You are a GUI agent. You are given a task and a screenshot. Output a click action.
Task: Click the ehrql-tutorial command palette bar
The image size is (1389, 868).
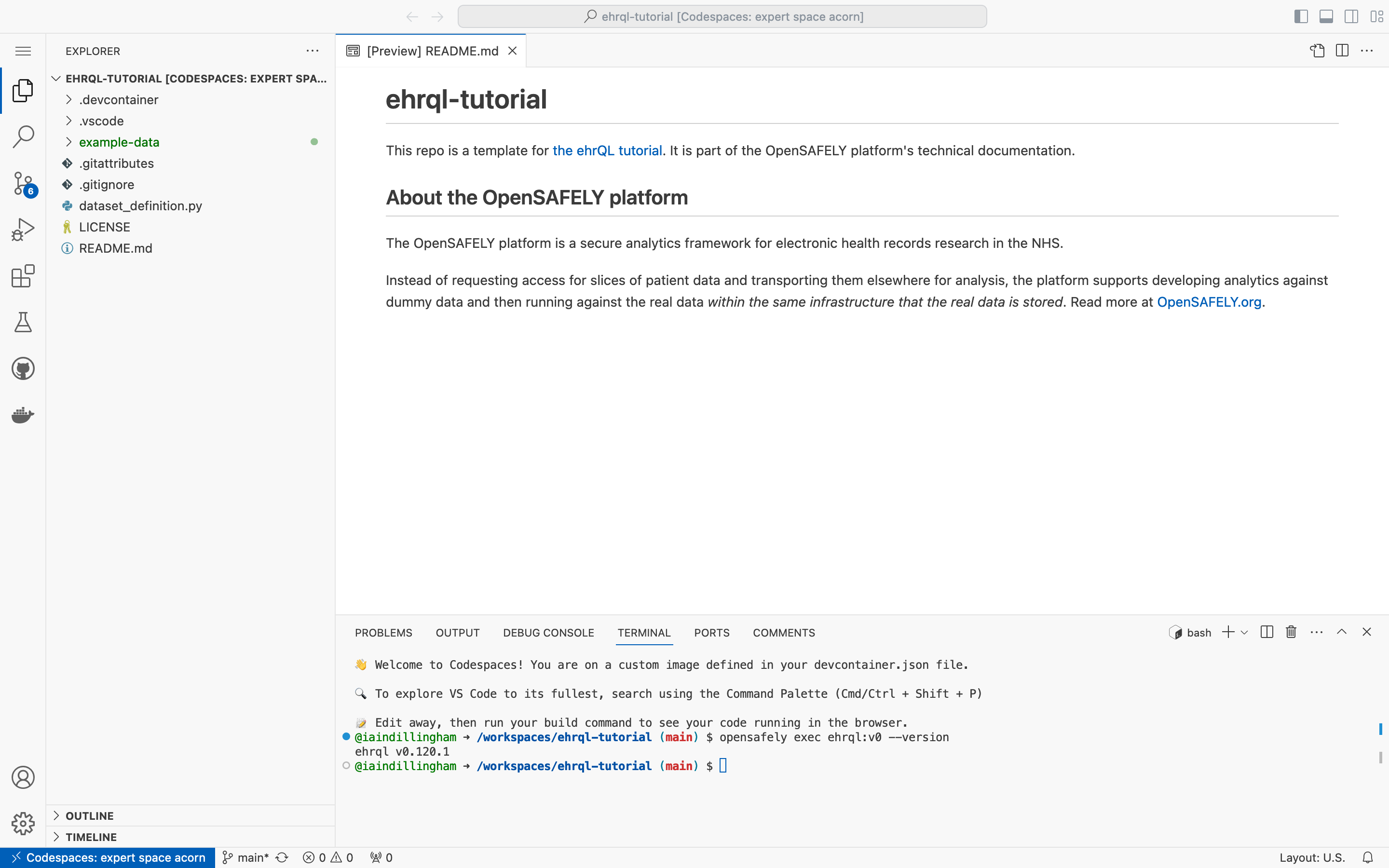point(722,16)
